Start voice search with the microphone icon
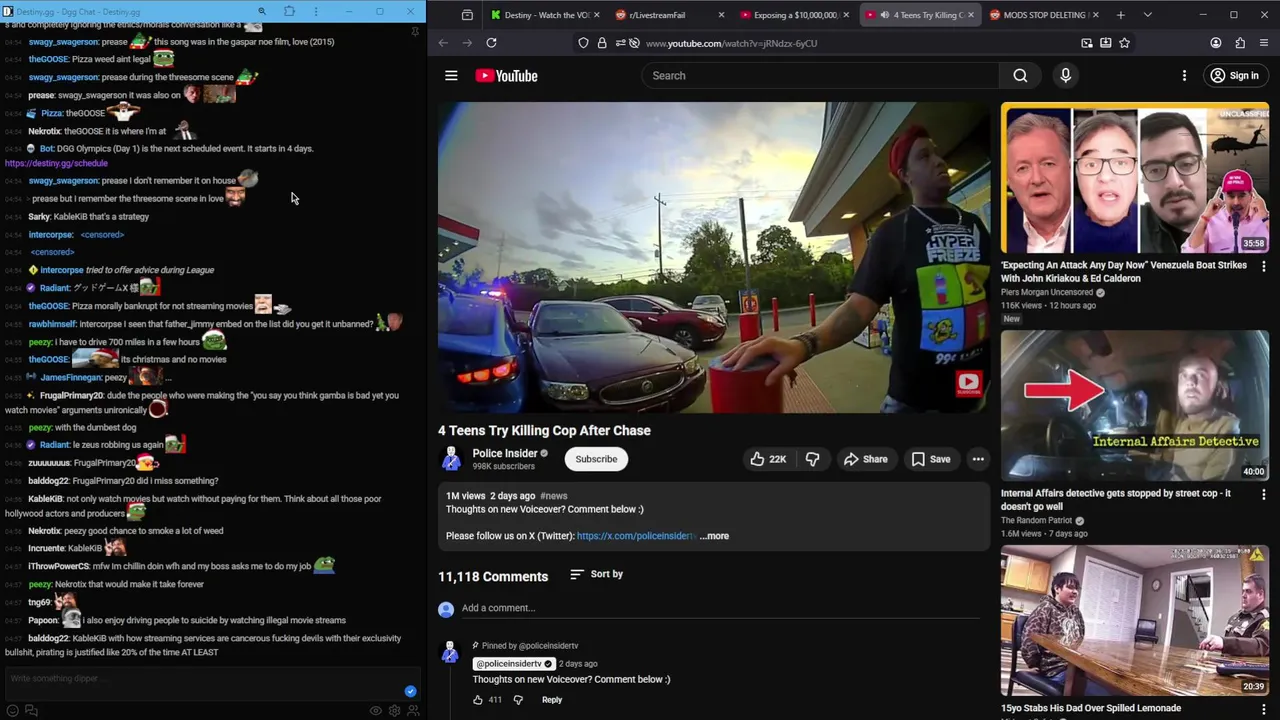The width and height of the screenshot is (1280, 720). (x=1065, y=76)
